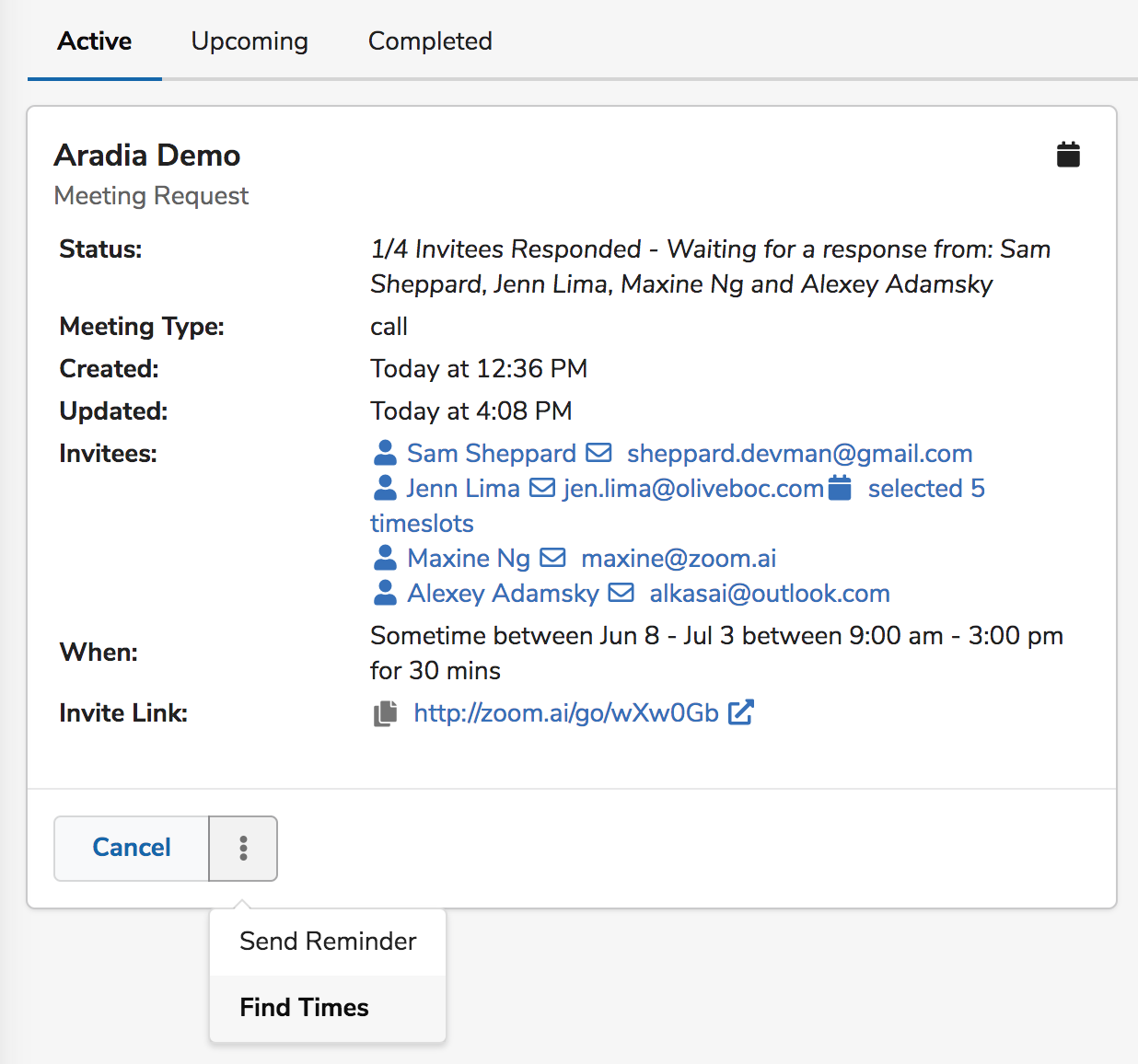Screen dimensions: 1138x1064
Task: Toggle the three-dot more actions dropdown
Action: [243, 848]
